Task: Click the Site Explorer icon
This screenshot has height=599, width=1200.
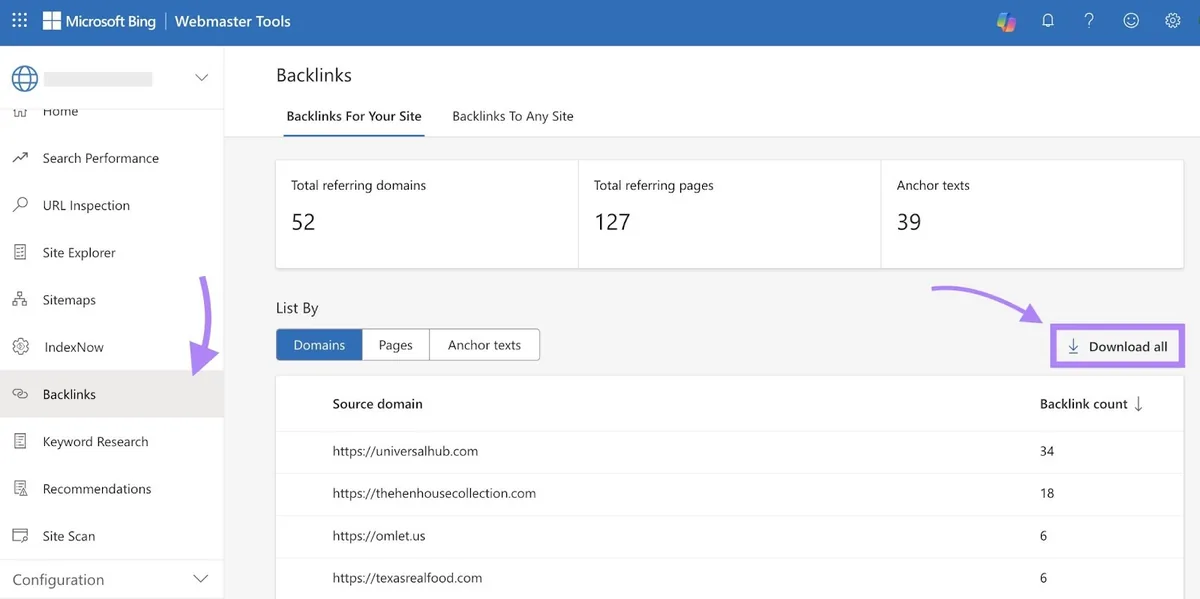Action: coord(20,252)
